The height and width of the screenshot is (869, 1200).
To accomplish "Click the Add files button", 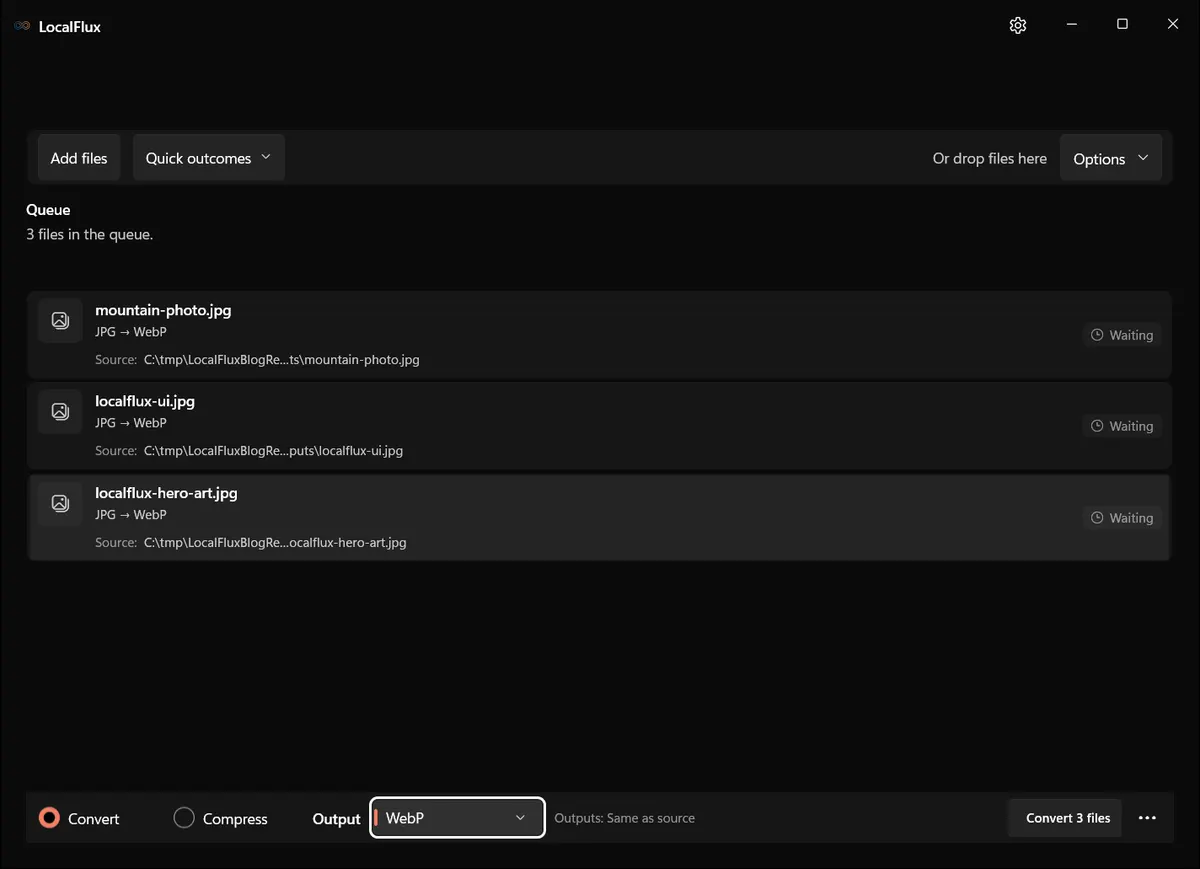I will coord(79,158).
